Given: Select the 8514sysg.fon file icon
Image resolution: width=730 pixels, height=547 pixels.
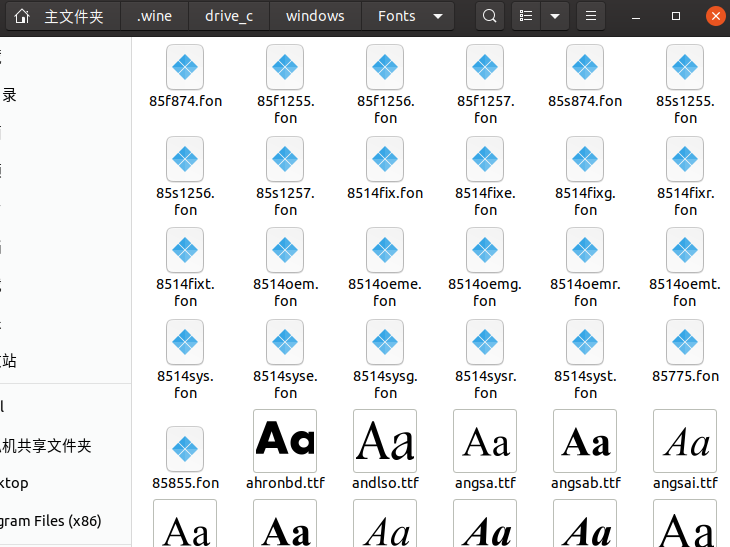Looking at the screenshot, I should [385, 342].
